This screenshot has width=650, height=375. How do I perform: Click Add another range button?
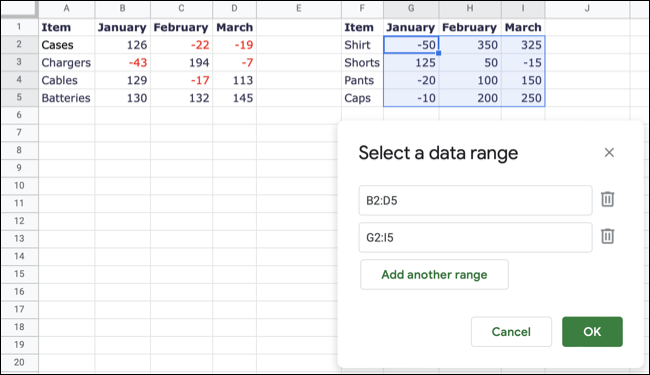(x=434, y=274)
